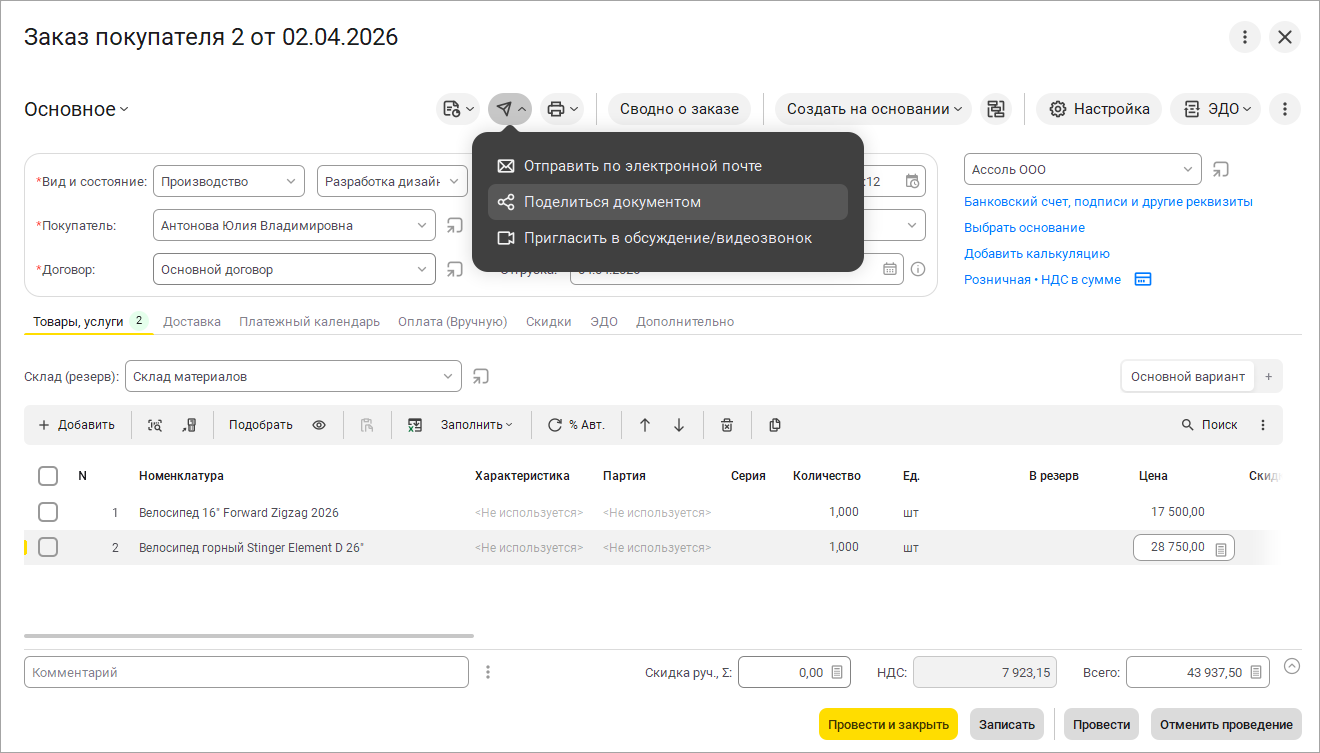Open the three-dot menu next to Комментарий
The height and width of the screenshot is (753, 1320).
488,672
